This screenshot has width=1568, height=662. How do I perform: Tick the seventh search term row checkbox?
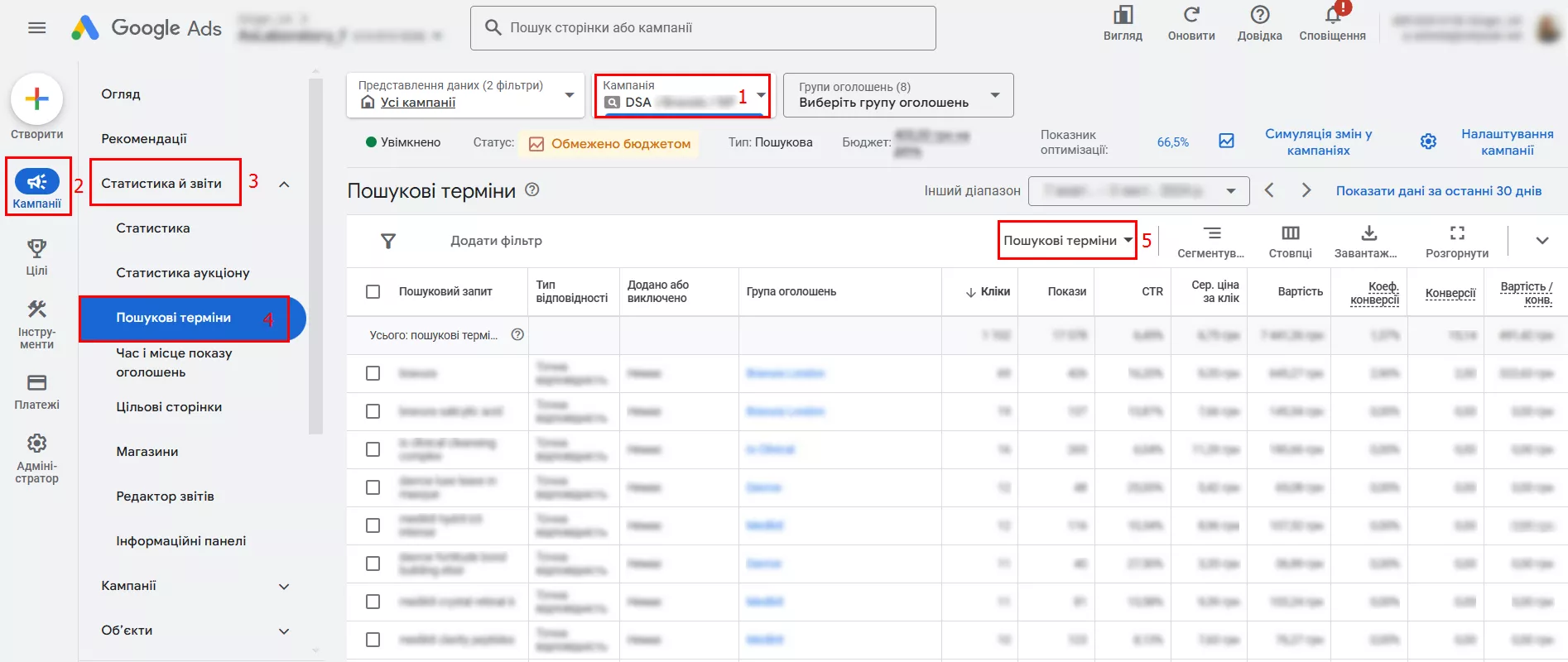coord(373,602)
